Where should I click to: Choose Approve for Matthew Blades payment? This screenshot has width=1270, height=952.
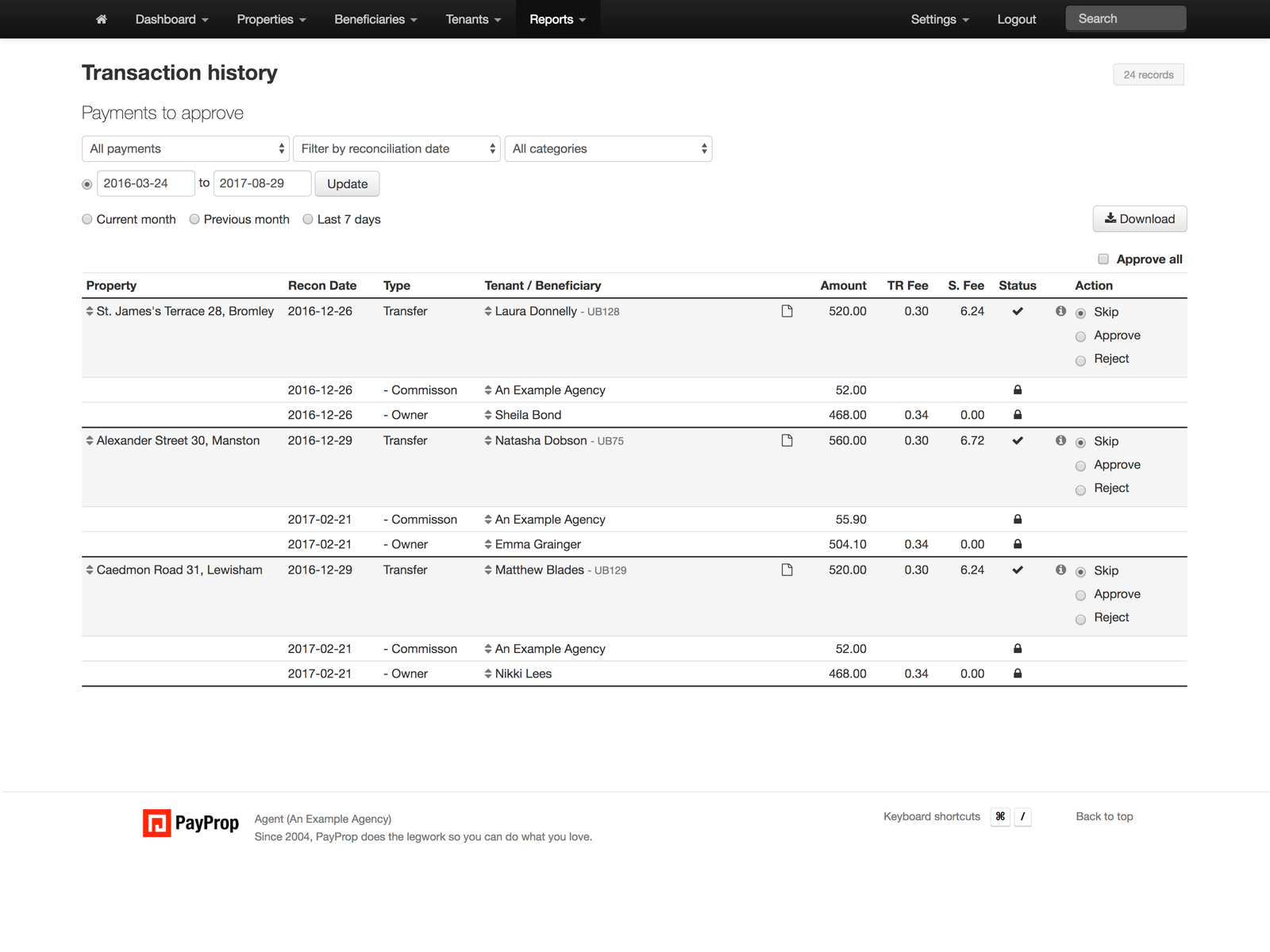1080,595
